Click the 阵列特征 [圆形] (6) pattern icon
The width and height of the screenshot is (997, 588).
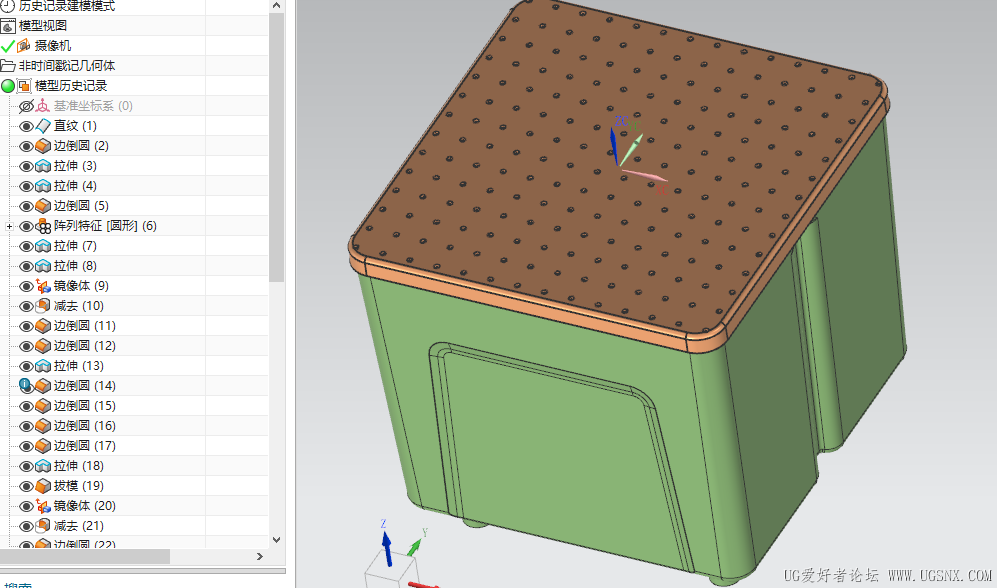43,226
